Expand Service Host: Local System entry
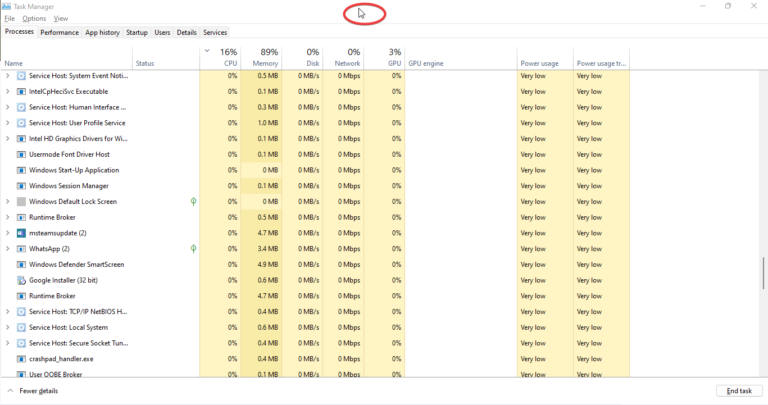This screenshot has height=405, width=768. (x=8, y=327)
